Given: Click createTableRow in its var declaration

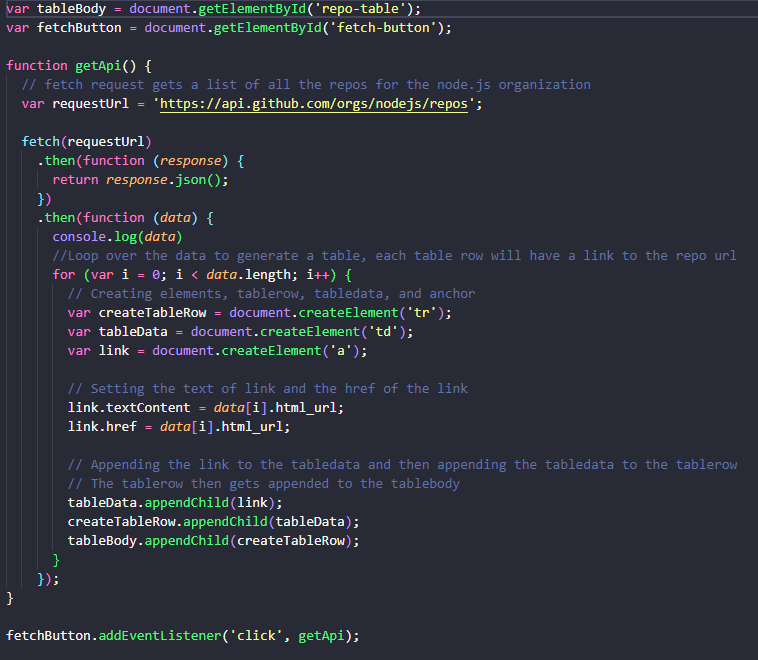Looking at the screenshot, I should 152,313.
